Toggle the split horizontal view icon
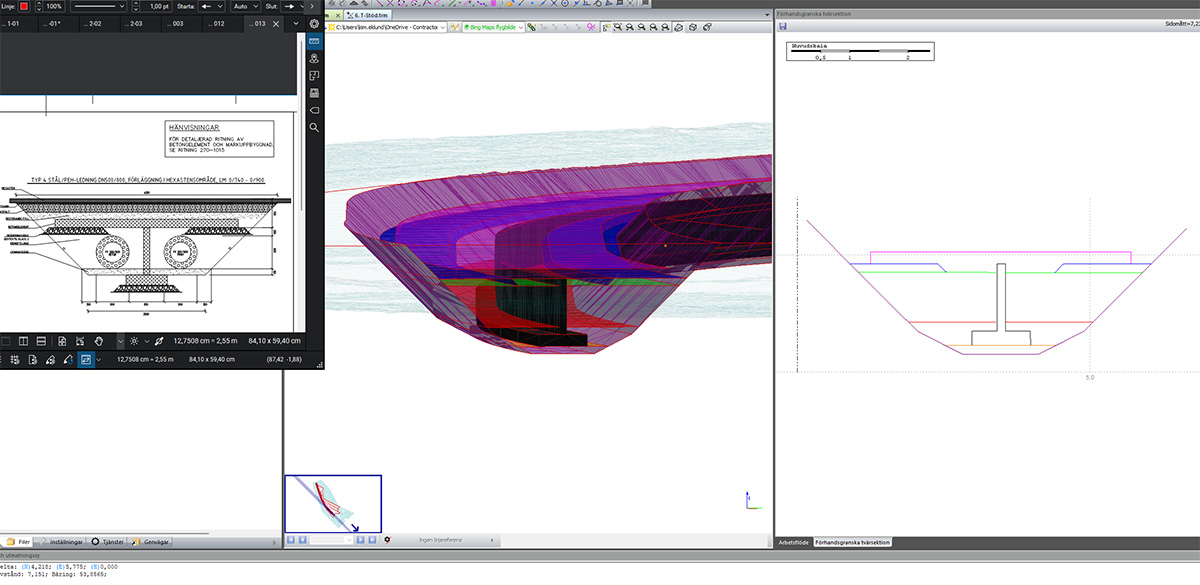 pyautogui.click(x=40, y=341)
